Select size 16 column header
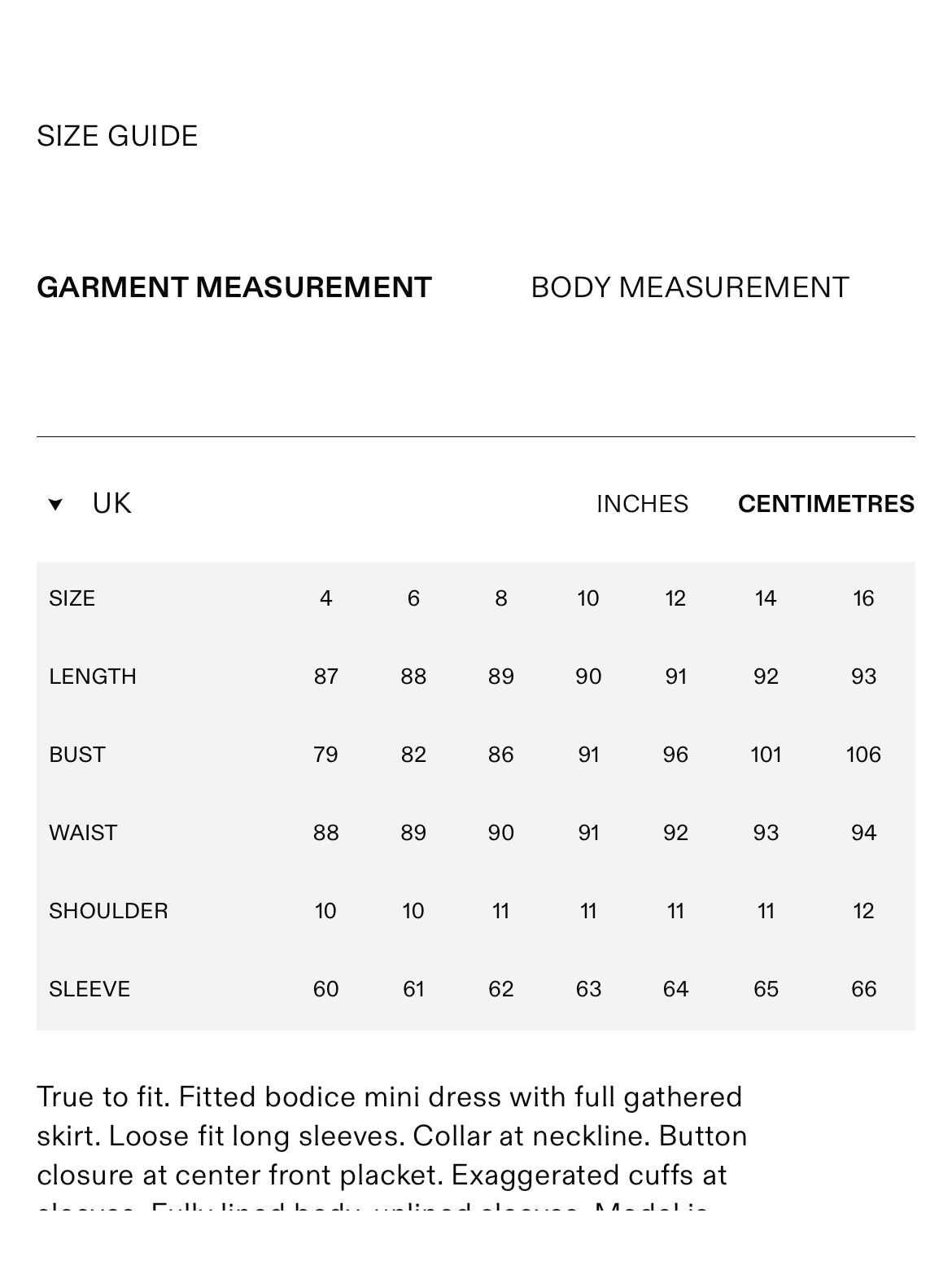This screenshot has height=1261, width=952. pyautogui.click(x=863, y=598)
